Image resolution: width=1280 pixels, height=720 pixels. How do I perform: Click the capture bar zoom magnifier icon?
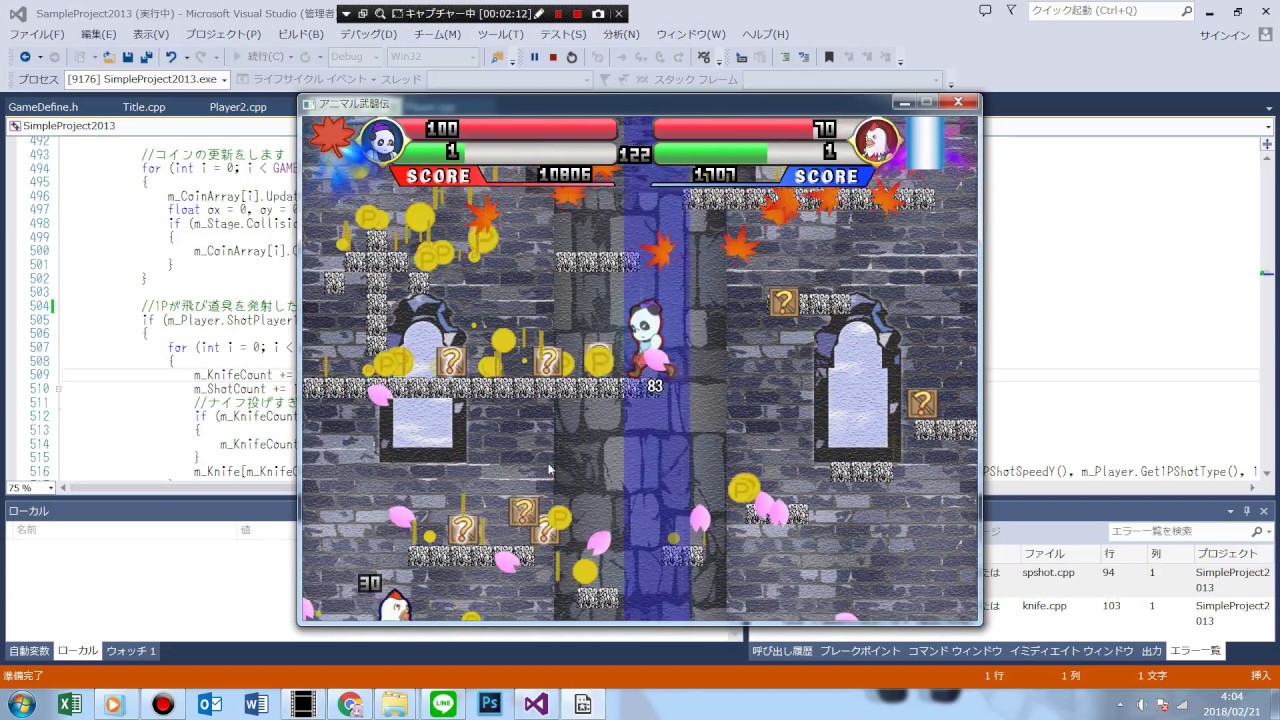click(381, 14)
